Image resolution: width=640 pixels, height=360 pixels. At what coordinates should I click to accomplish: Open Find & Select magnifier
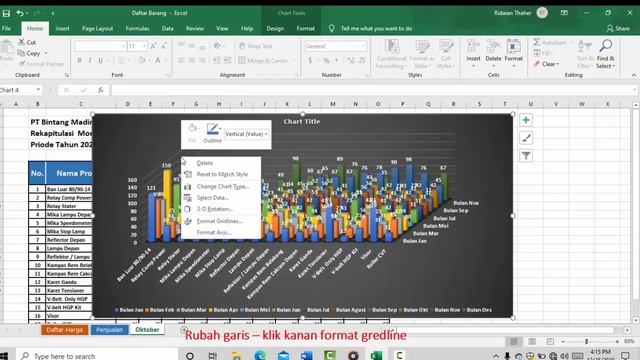point(606,46)
